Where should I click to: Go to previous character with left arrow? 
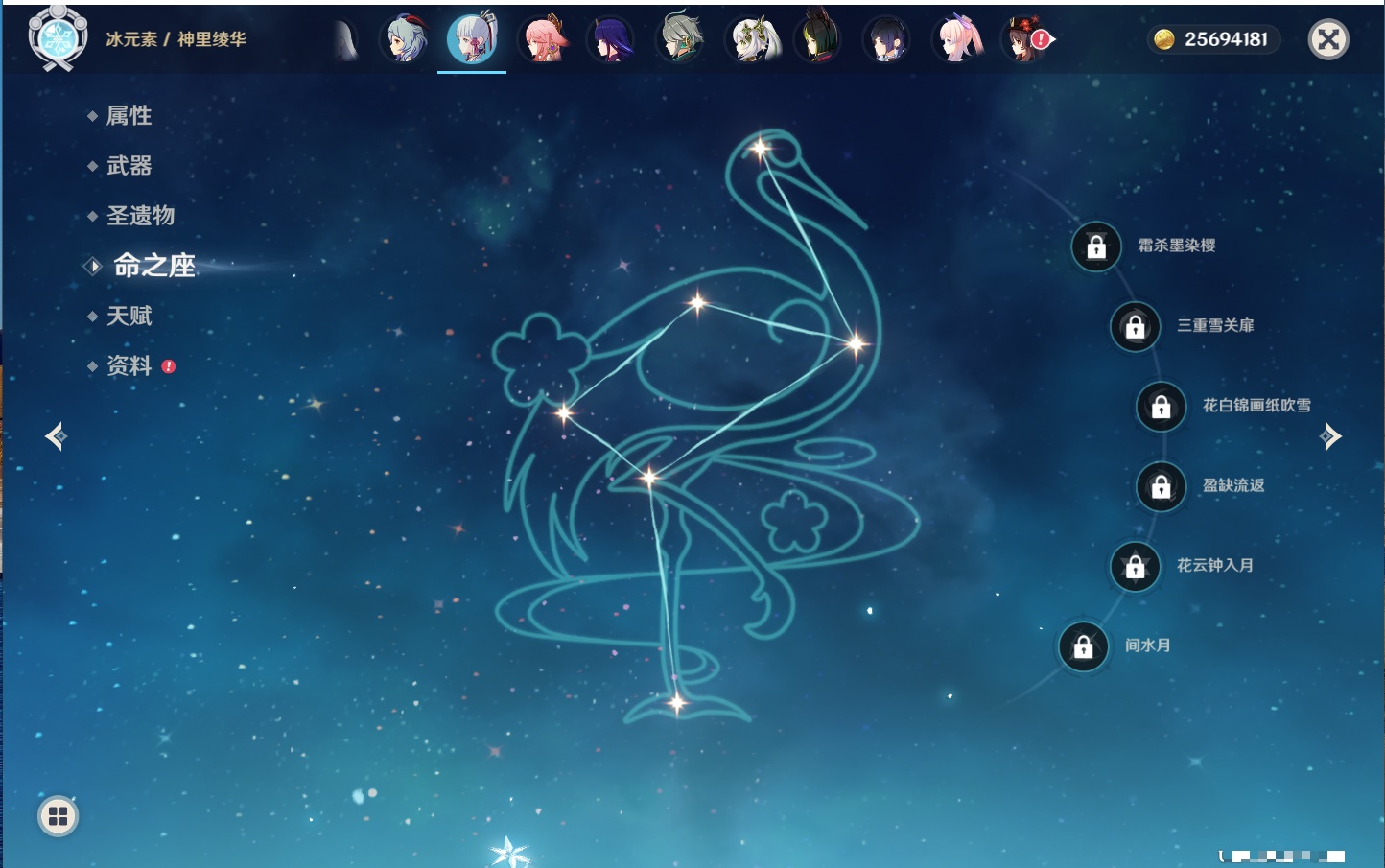[x=56, y=437]
